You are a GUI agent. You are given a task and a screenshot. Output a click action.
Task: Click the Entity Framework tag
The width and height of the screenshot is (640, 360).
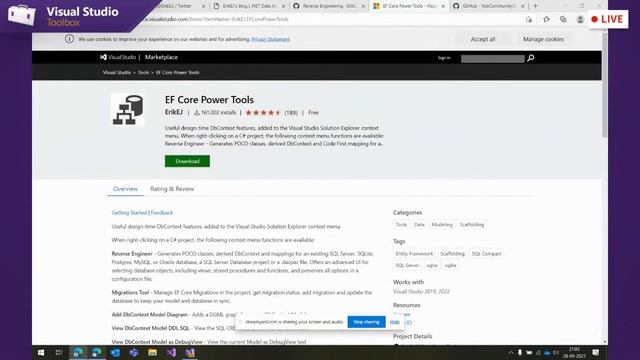(414, 254)
